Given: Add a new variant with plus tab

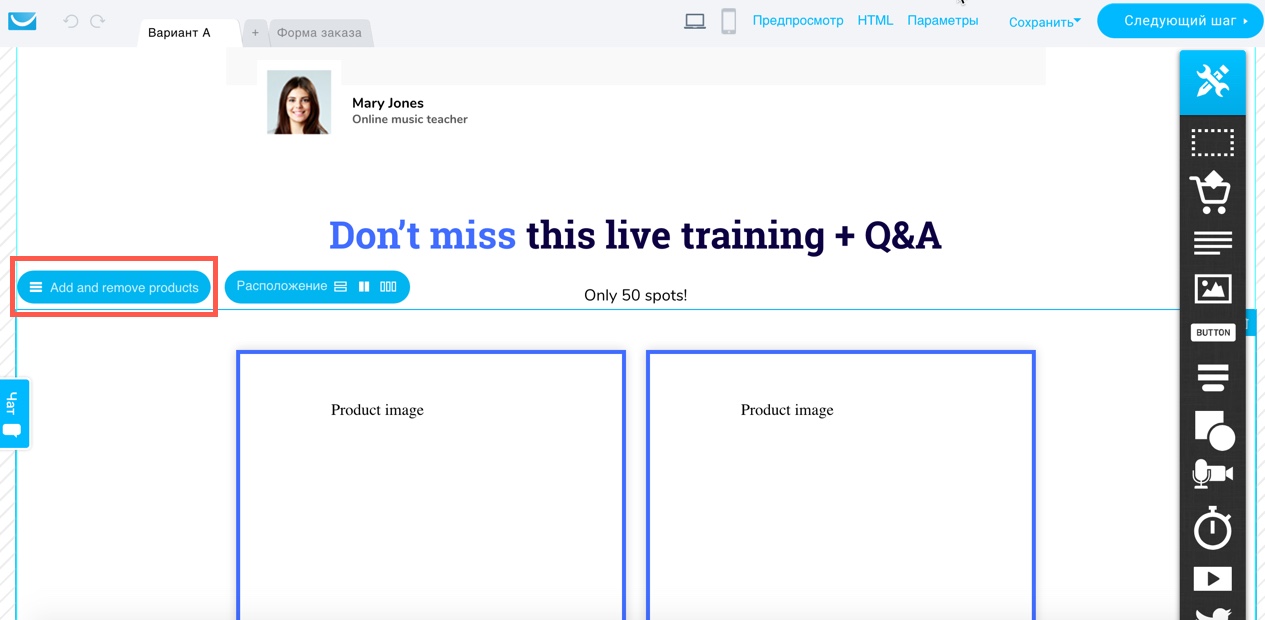Looking at the screenshot, I should 255,33.
